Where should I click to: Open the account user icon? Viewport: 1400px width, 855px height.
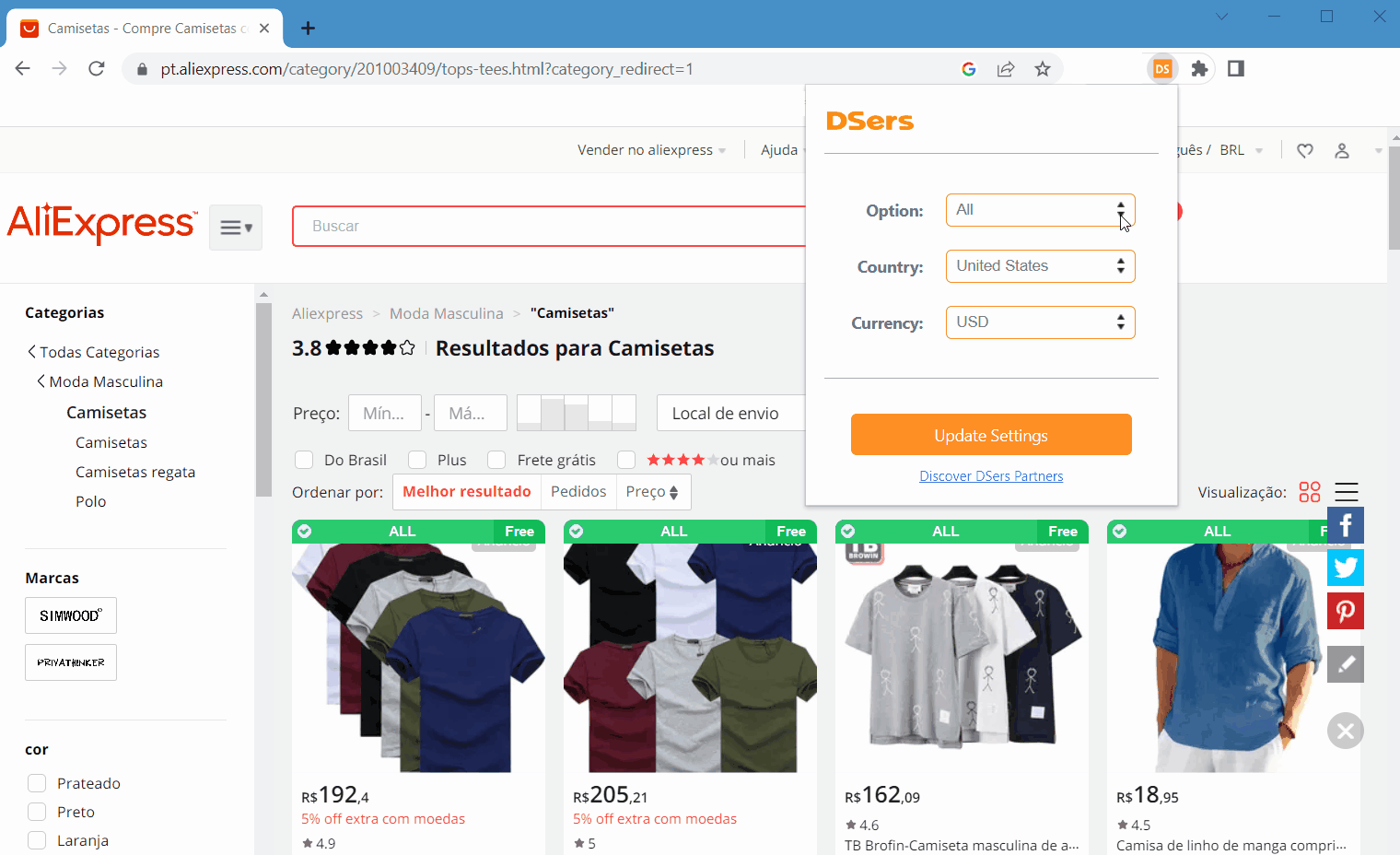[1342, 150]
